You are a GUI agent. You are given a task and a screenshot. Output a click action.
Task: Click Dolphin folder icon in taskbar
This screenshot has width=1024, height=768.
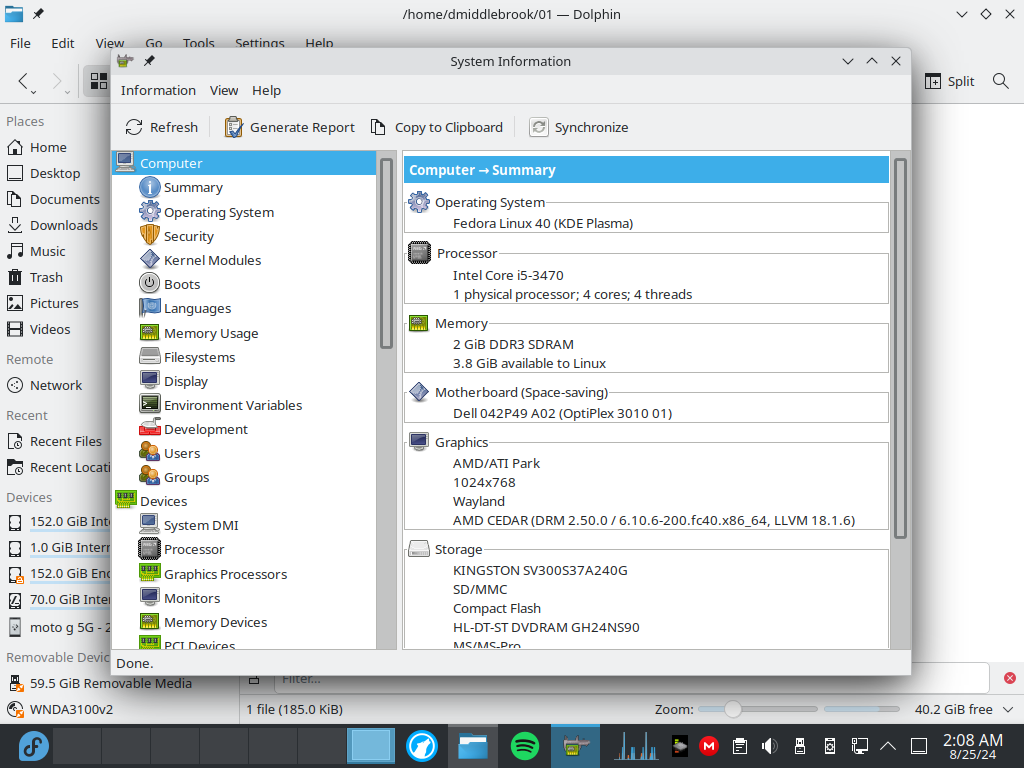(x=473, y=746)
